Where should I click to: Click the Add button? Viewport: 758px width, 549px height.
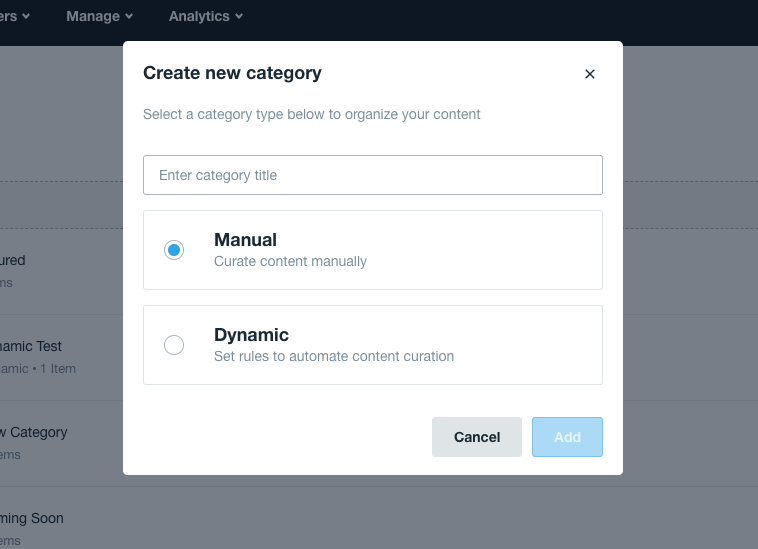[x=567, y=437]
